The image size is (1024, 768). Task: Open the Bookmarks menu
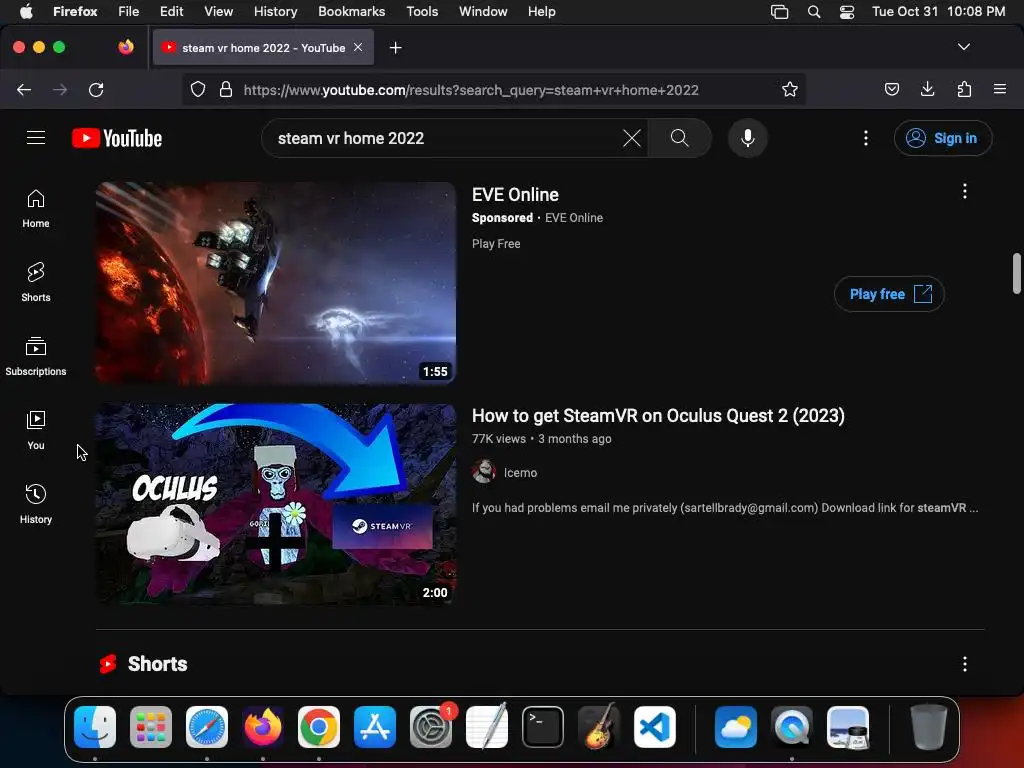(351, 12)
